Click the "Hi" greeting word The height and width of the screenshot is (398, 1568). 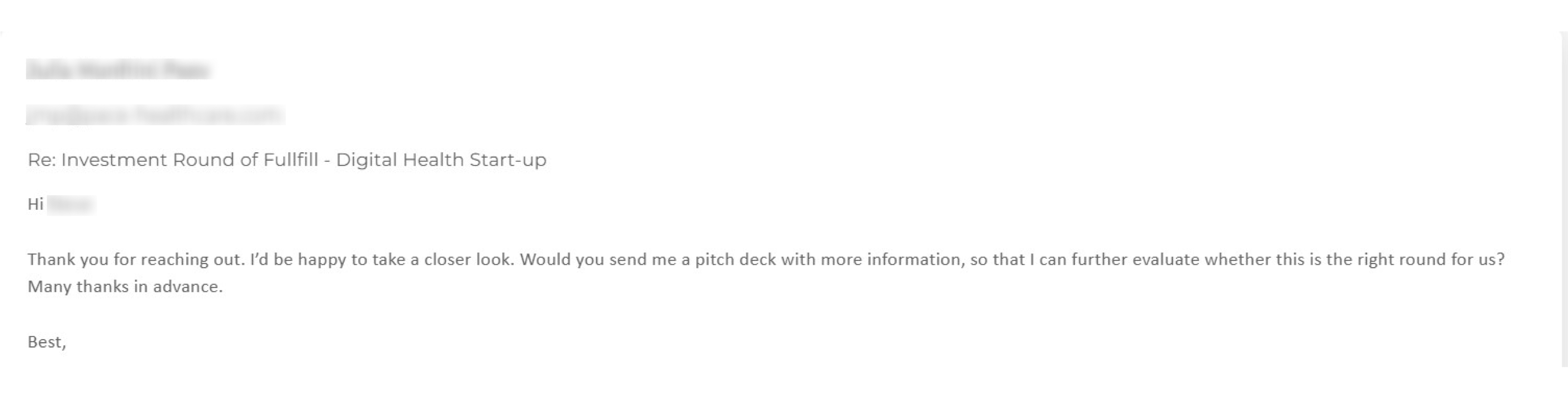point(35,204)
